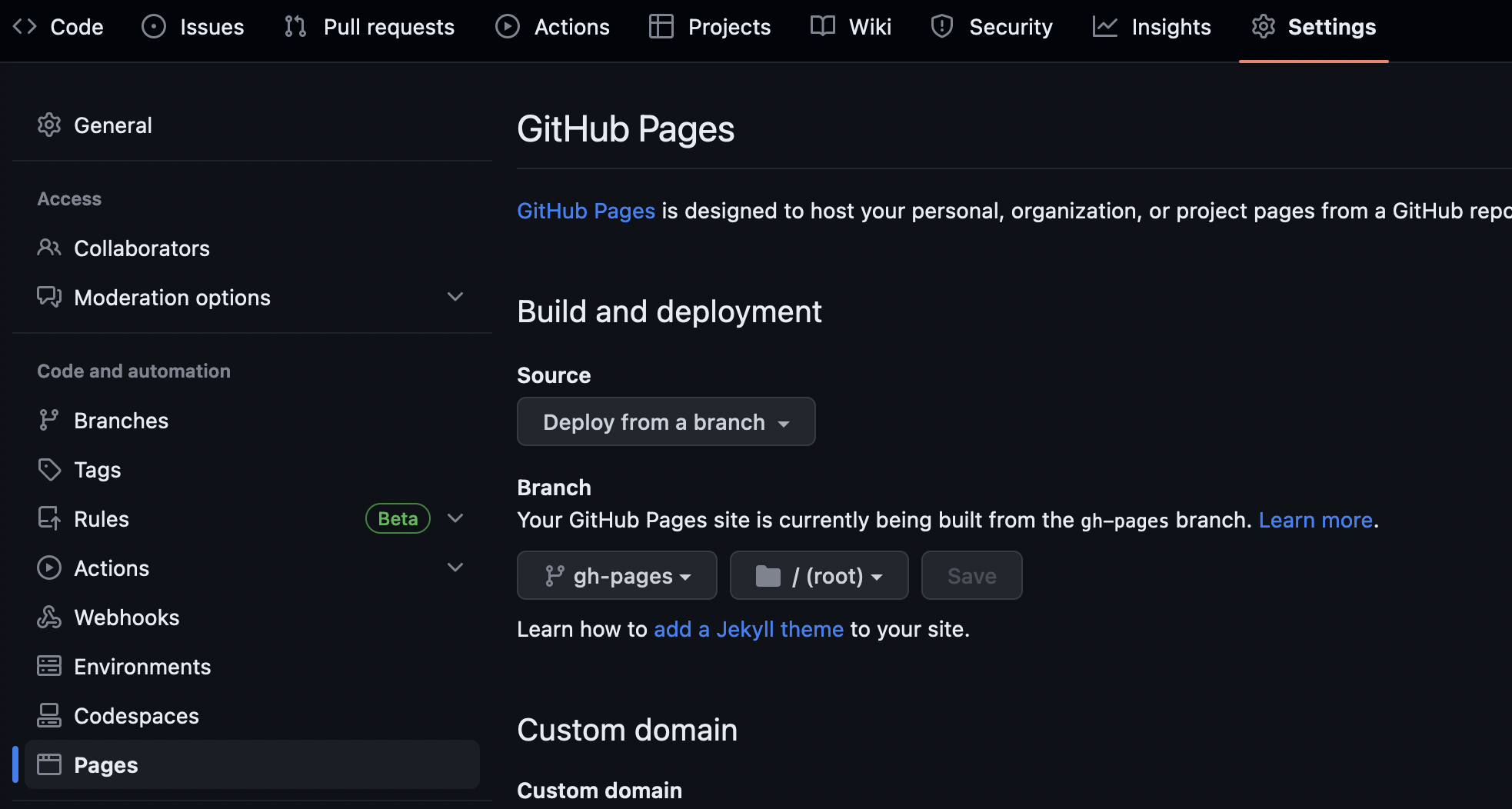Open the gh-pages branch dropdown
This screenshot has height=809, width=1512.
pyautogui.click(x=617, y=575)
